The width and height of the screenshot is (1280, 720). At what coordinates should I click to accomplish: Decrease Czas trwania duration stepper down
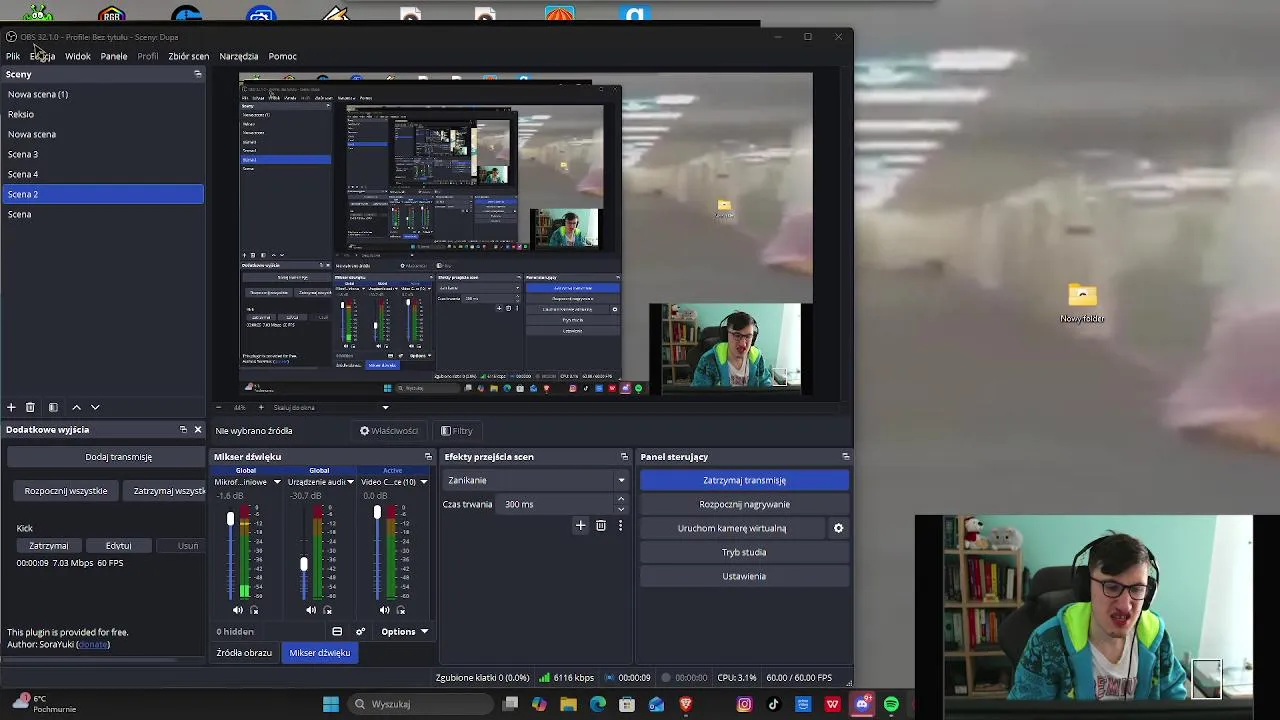pos(621,509)
